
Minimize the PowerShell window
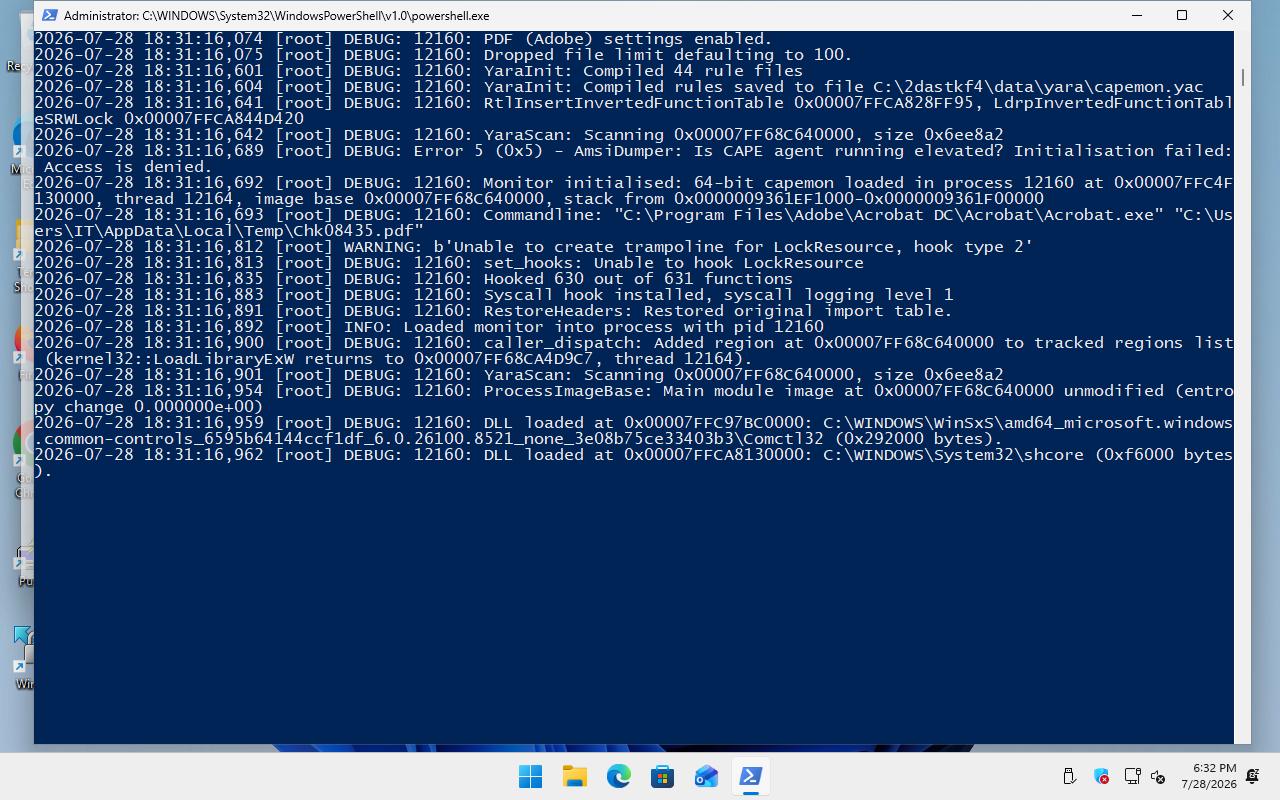tap(1137, 15)
